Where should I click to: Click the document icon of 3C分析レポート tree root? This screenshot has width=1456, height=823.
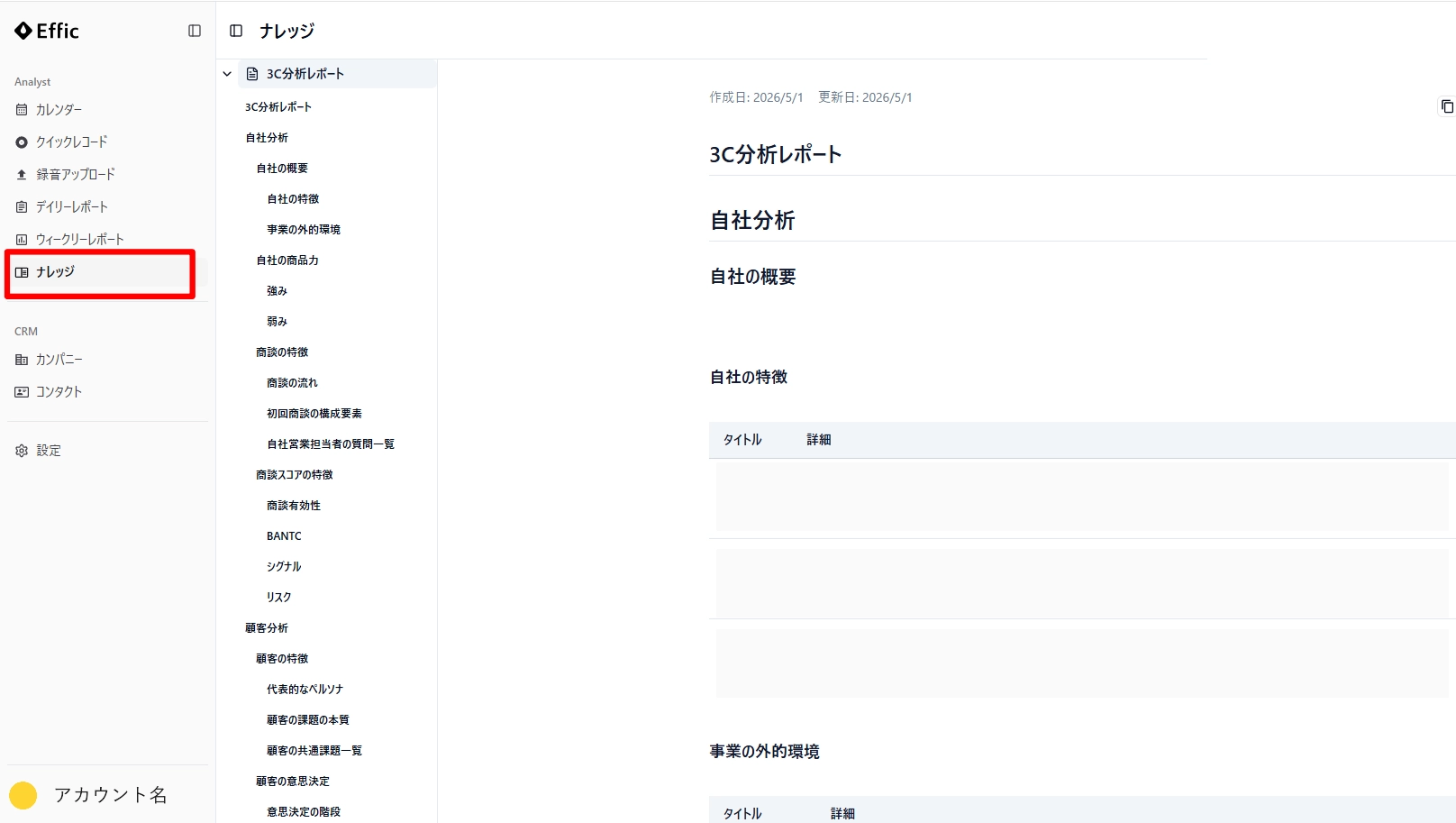[252, 74]
